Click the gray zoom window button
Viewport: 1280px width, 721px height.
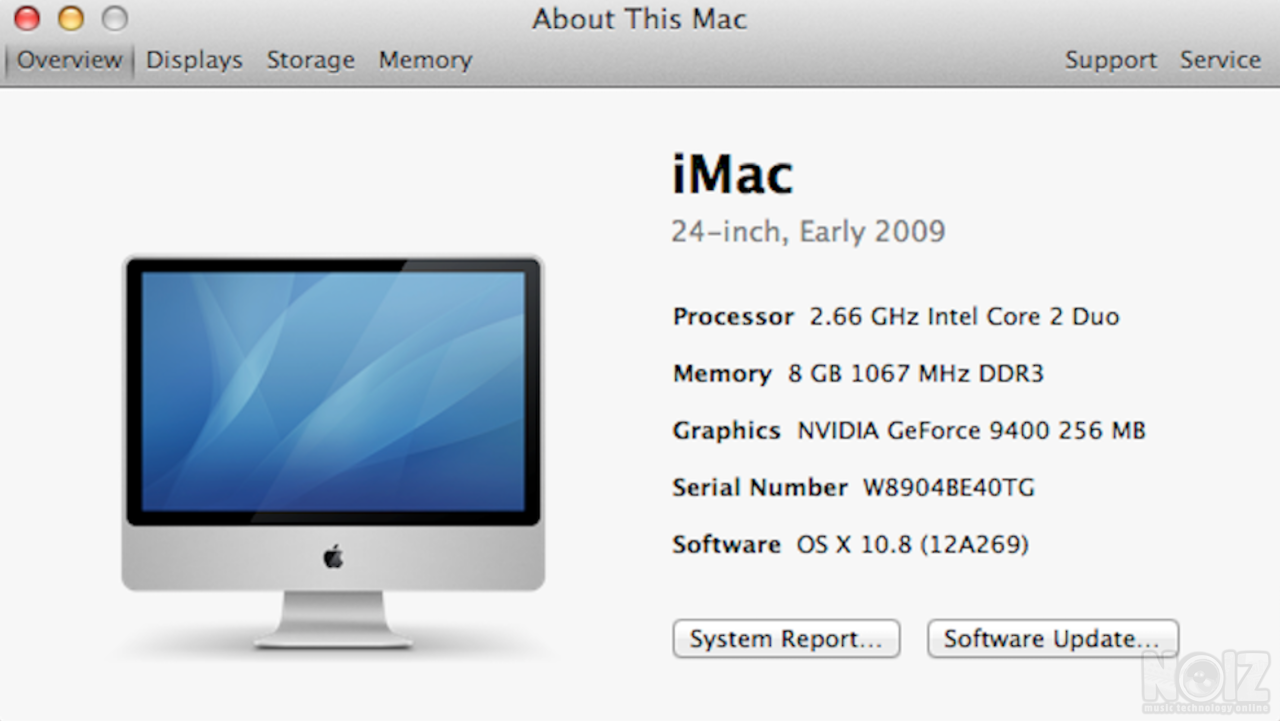(115, 18)
